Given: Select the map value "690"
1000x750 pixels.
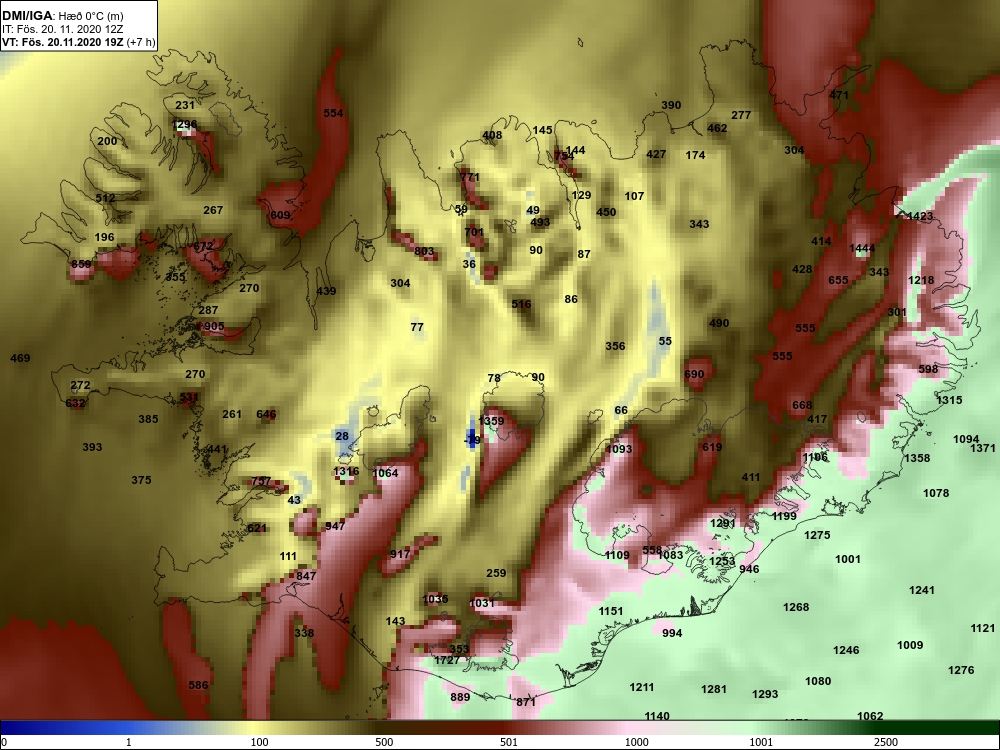Looking at the screenshot, I should pyautogui.click(x=694, y=375).
